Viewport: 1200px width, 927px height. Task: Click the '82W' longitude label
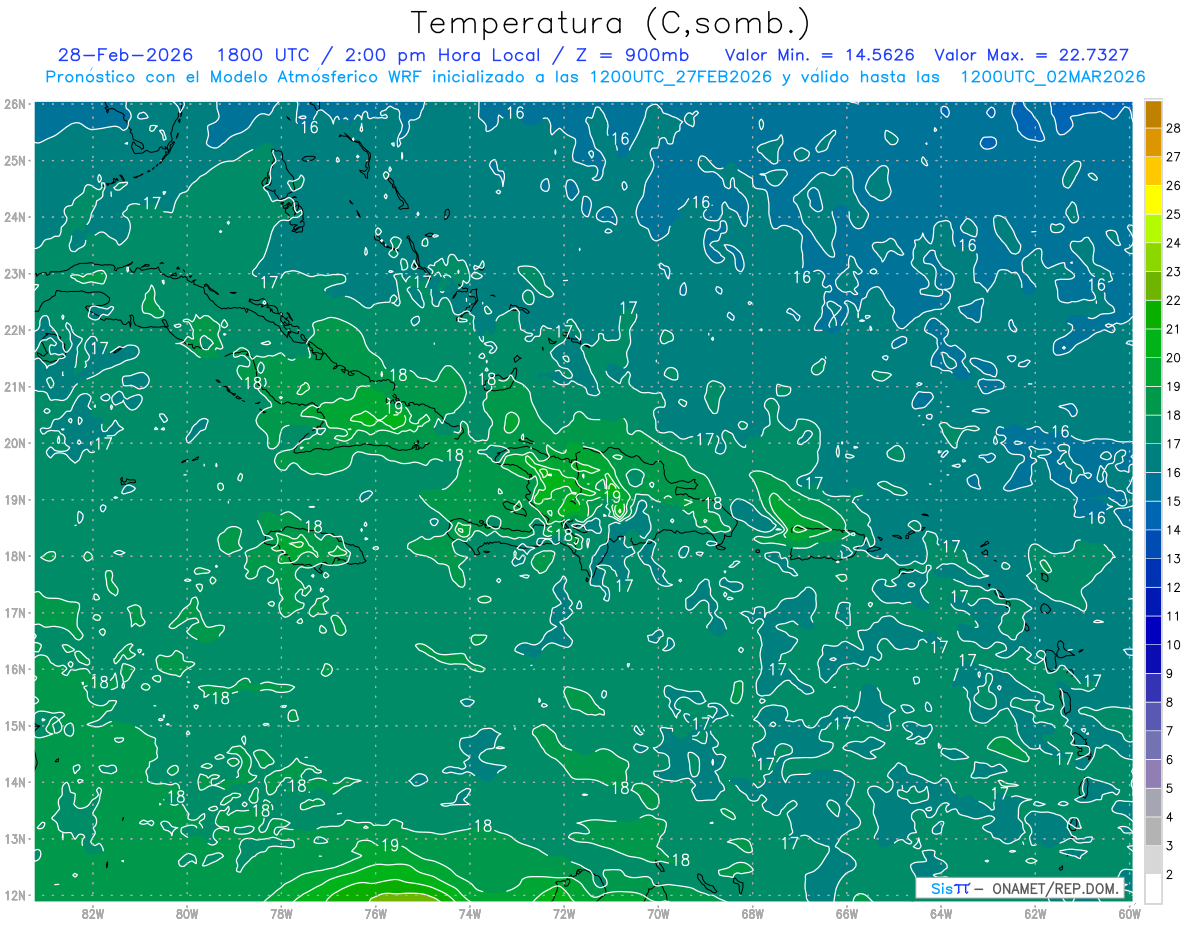[93, 913]
